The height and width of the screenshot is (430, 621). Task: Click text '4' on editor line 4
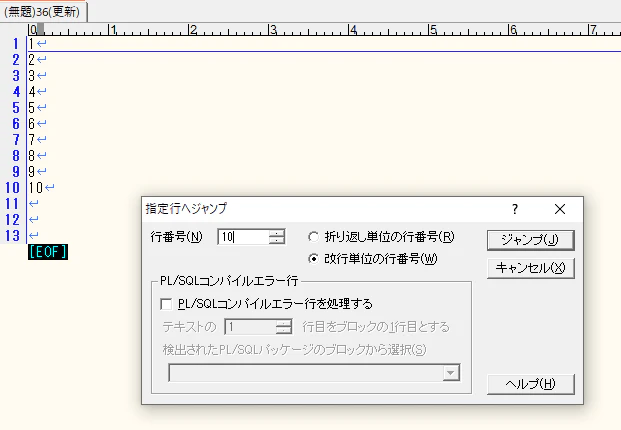(32, 92)
